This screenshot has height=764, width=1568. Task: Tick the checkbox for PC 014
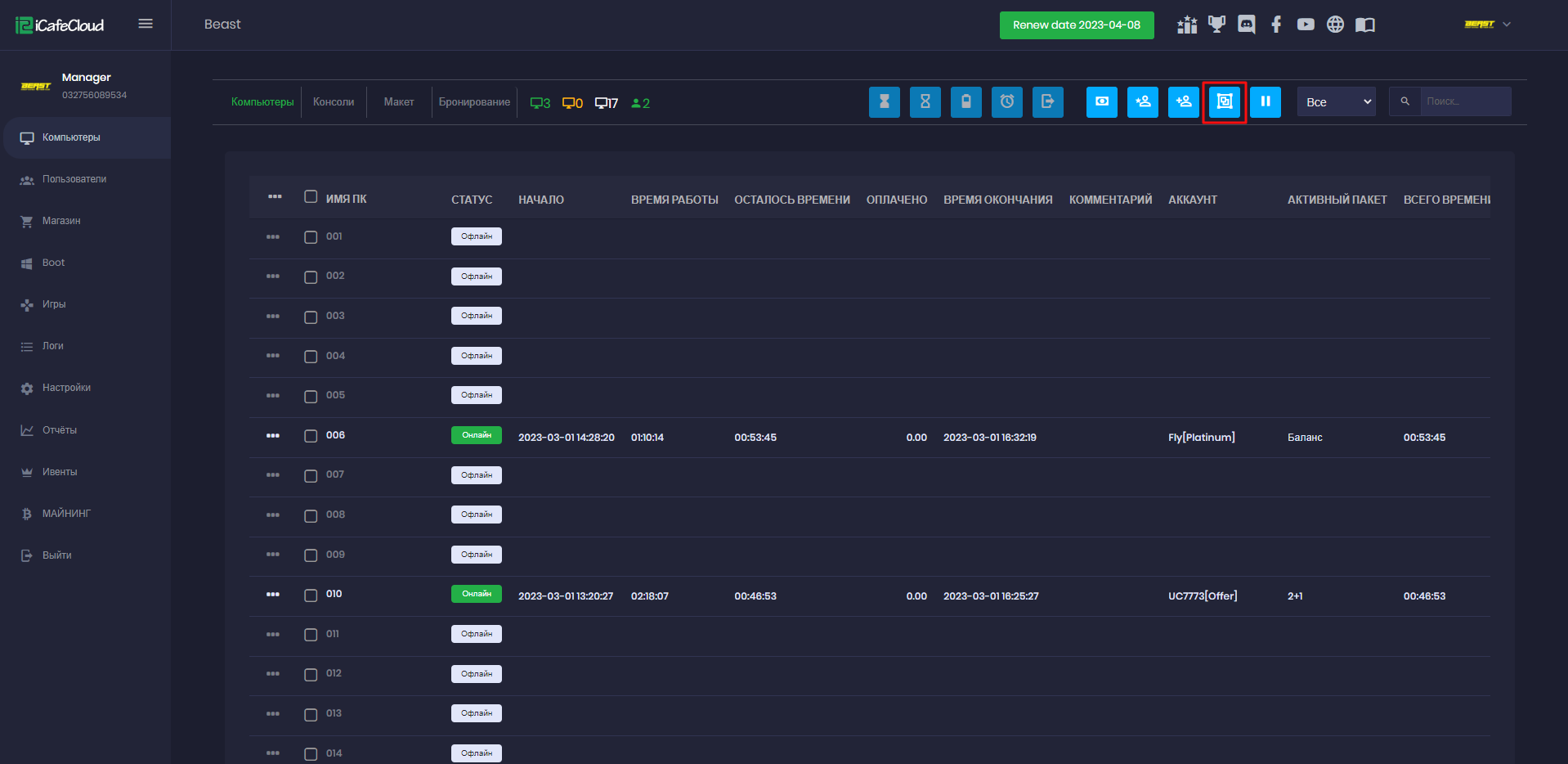click(311, 754)
